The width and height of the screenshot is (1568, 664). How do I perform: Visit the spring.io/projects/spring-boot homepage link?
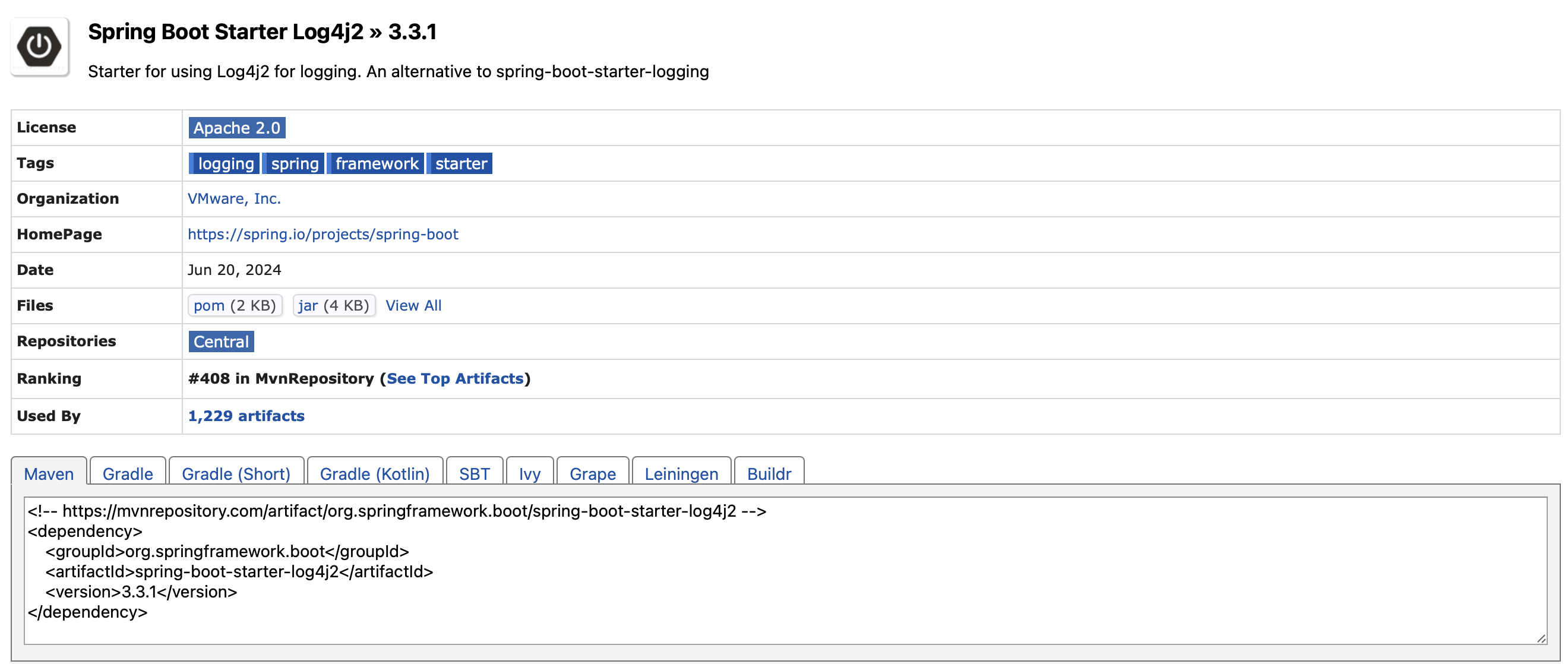[x=323, y=235]
